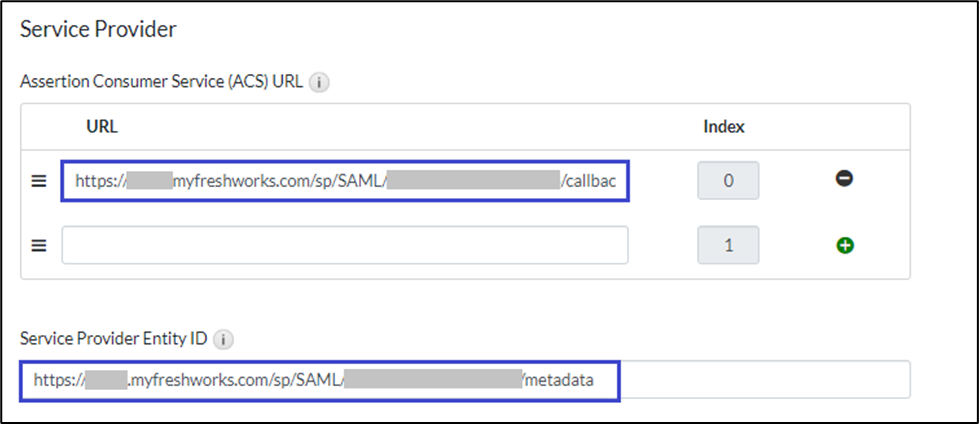Click the "Service Provider Entity ID" label text
979x424 pixels.
[x=113, y=339]
